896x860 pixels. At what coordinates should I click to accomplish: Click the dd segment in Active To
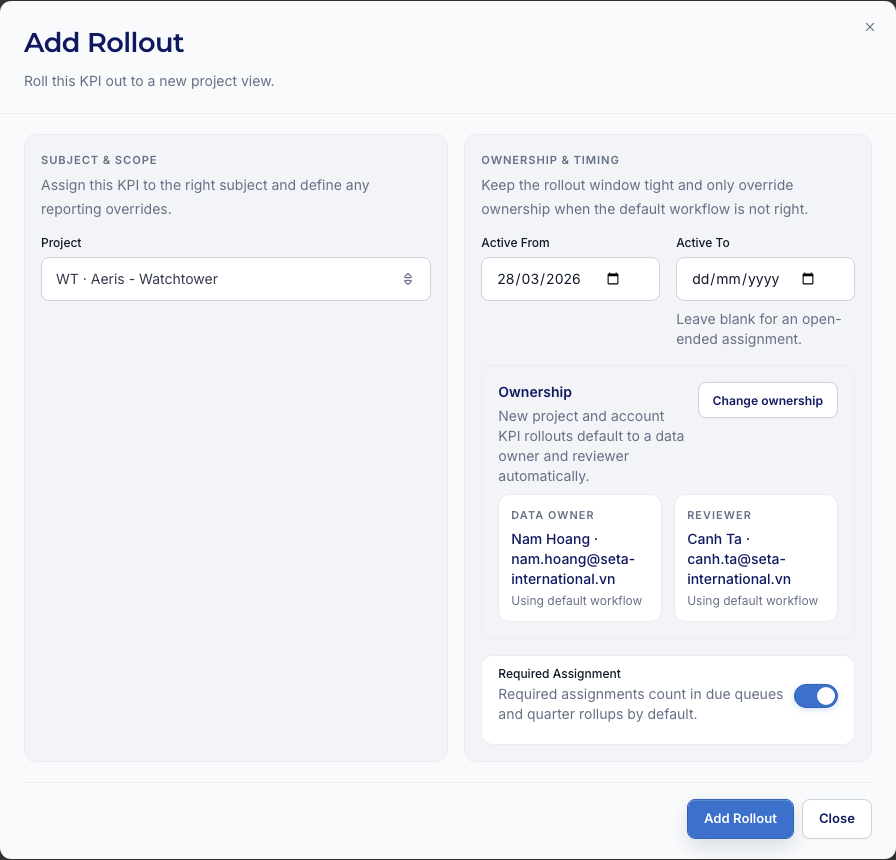701,279
